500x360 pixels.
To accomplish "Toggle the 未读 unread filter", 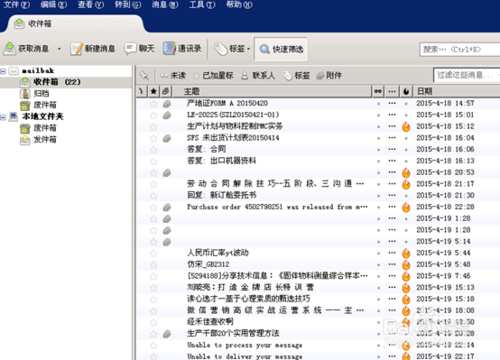I will coord(173,75).
